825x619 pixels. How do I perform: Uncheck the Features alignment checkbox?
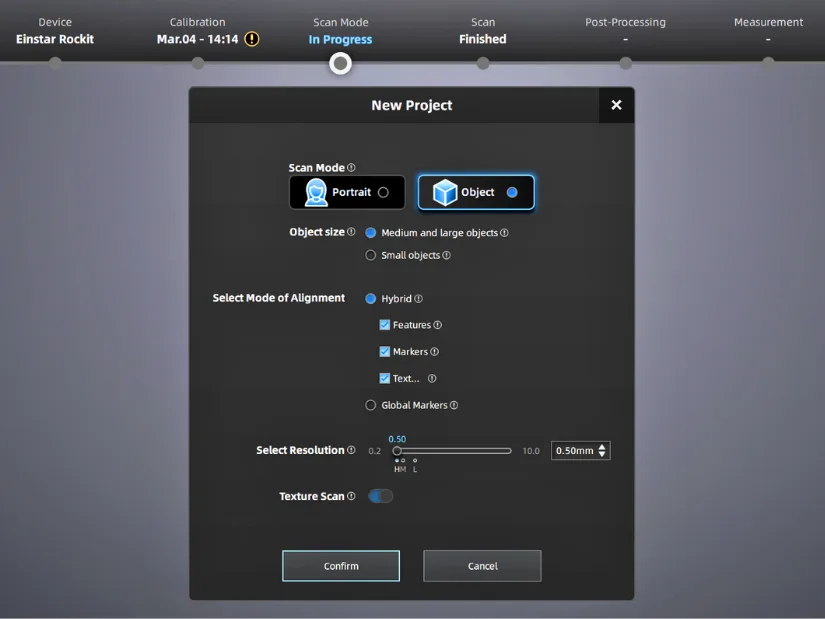(385, 324)
